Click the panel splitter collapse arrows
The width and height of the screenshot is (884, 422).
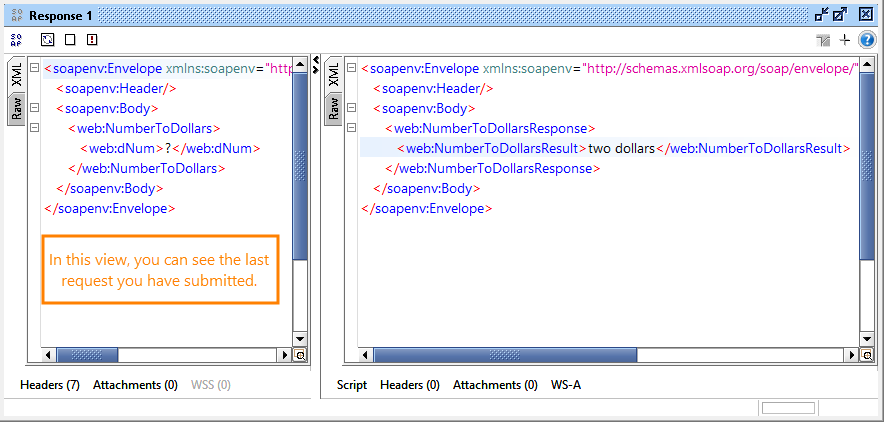pyautogui.click(x=316, y=64)
